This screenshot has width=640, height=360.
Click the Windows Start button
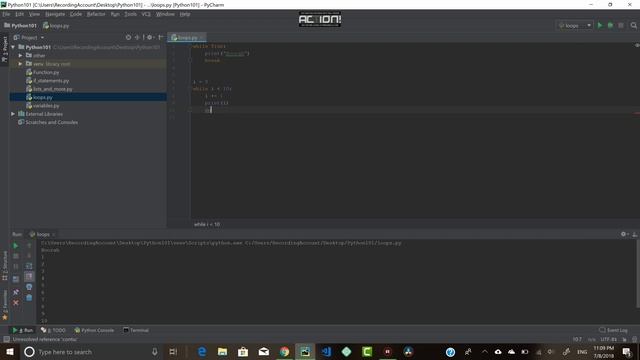tap(10, 351)
